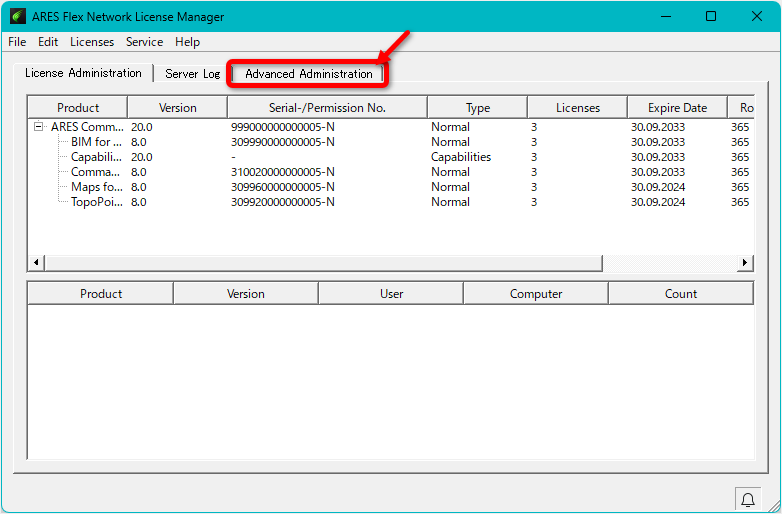Click the Type column header

pos(477,108)
